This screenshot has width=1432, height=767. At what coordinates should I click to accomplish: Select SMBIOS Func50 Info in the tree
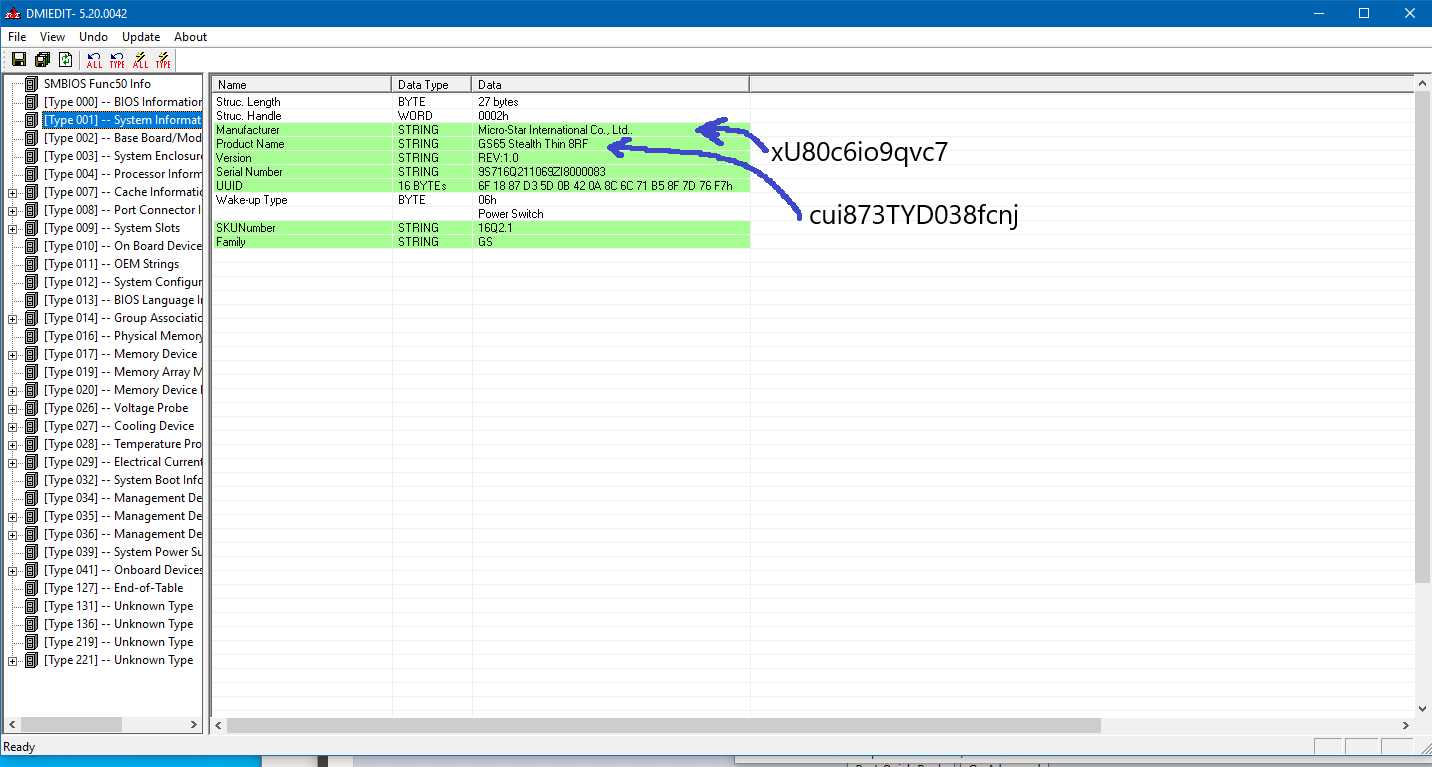tap(97, 84)
